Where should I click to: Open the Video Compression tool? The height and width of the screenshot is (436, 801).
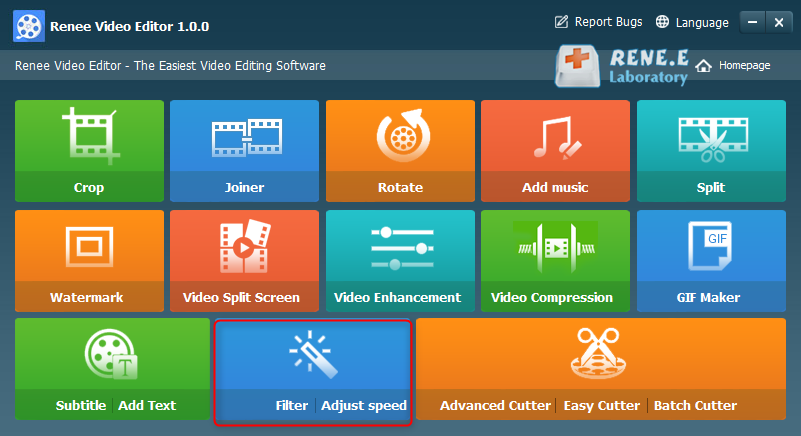(555, 260)
